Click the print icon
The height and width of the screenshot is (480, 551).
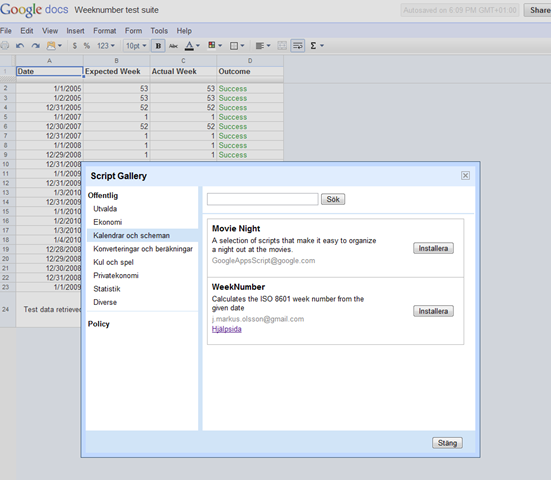pyautogui.click(x=5, y=46)
